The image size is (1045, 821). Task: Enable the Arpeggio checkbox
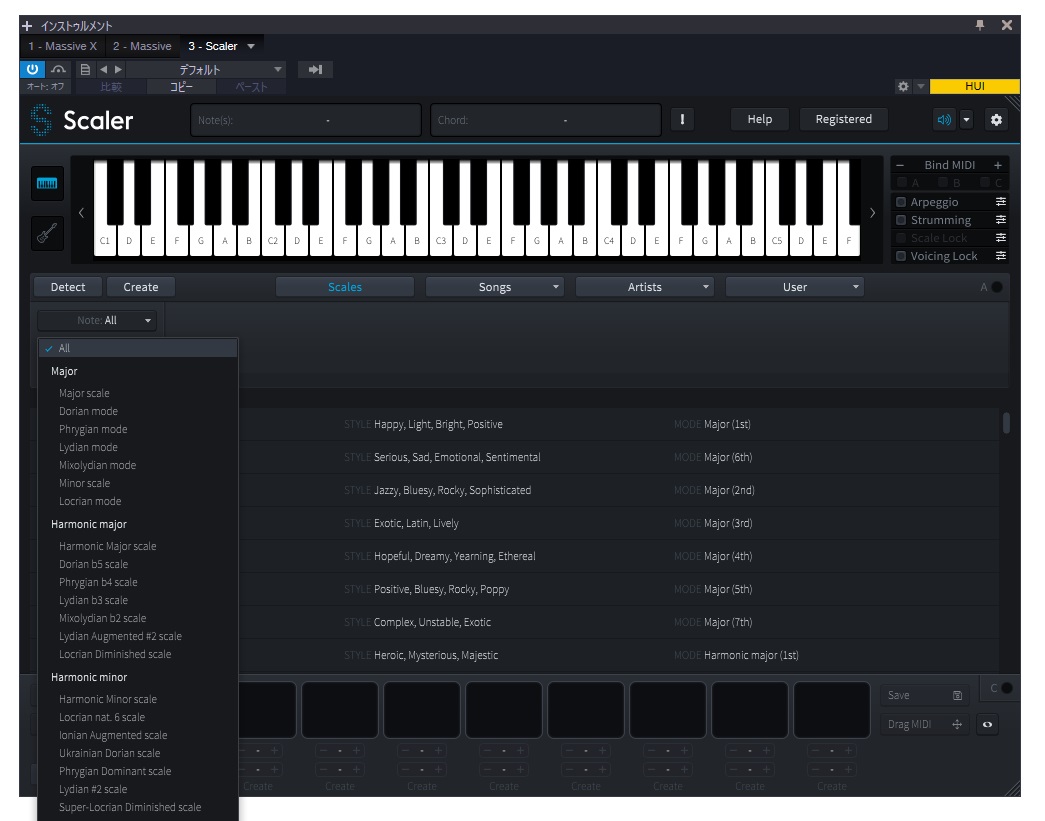pos(901,201)
